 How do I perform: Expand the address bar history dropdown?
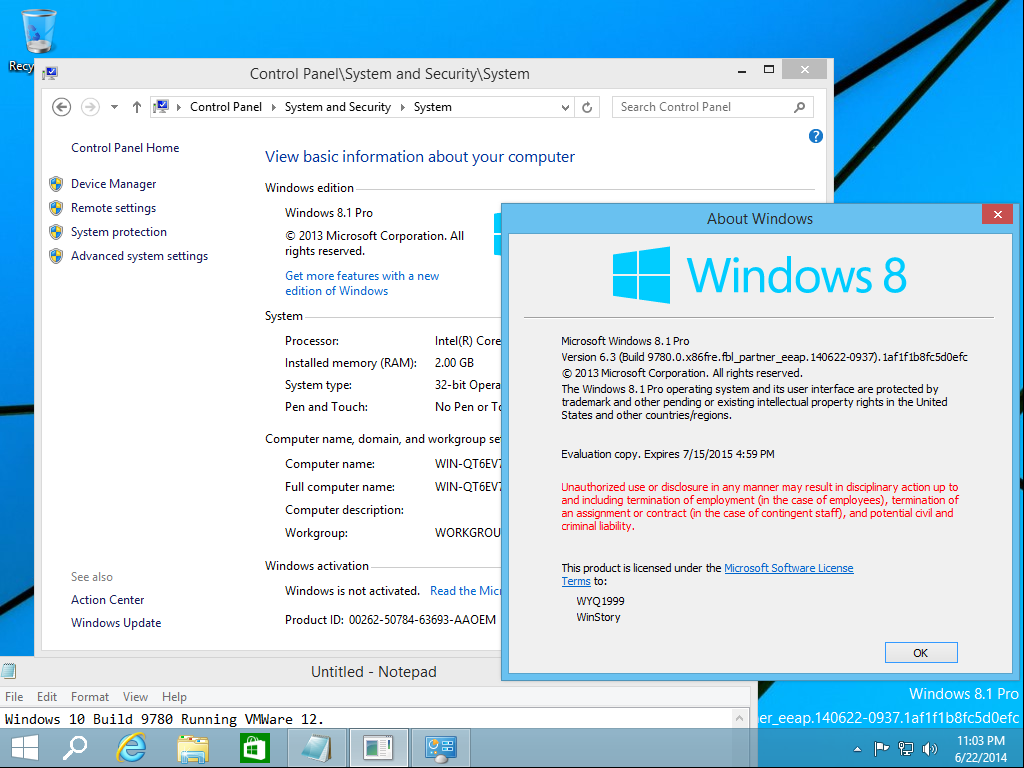tap(566, 107)
